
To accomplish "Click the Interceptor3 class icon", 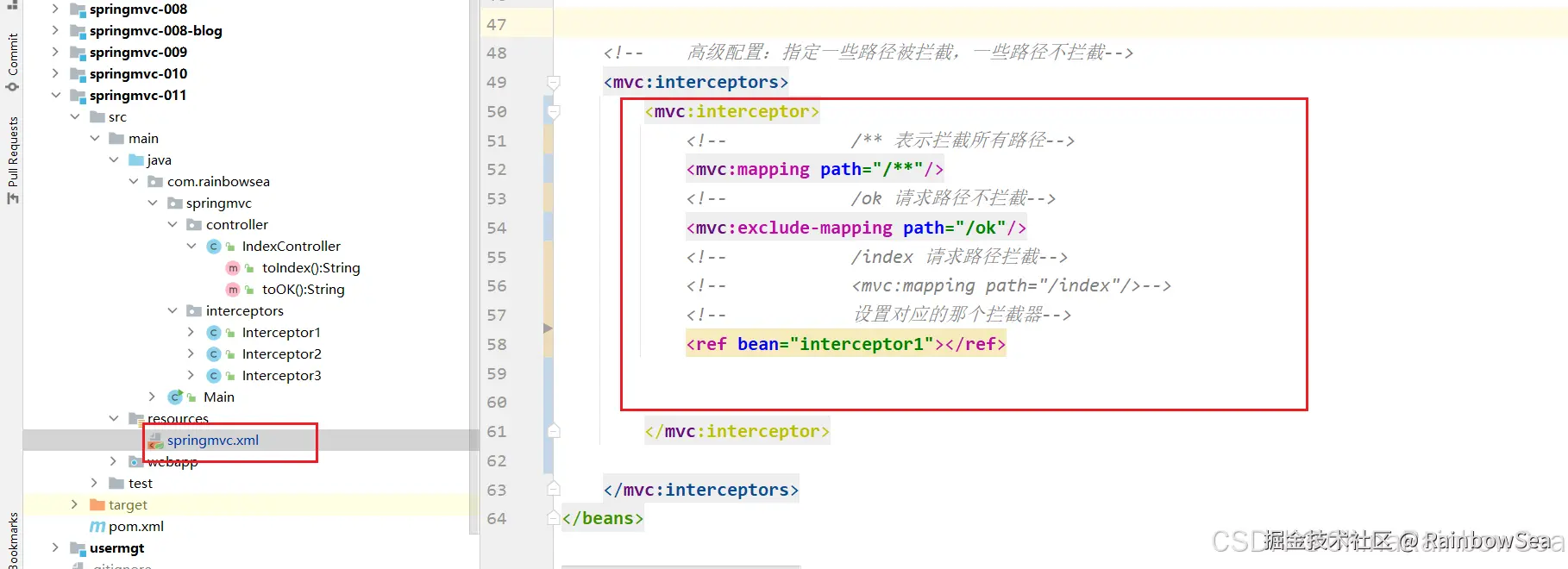I will coord(214,376).
